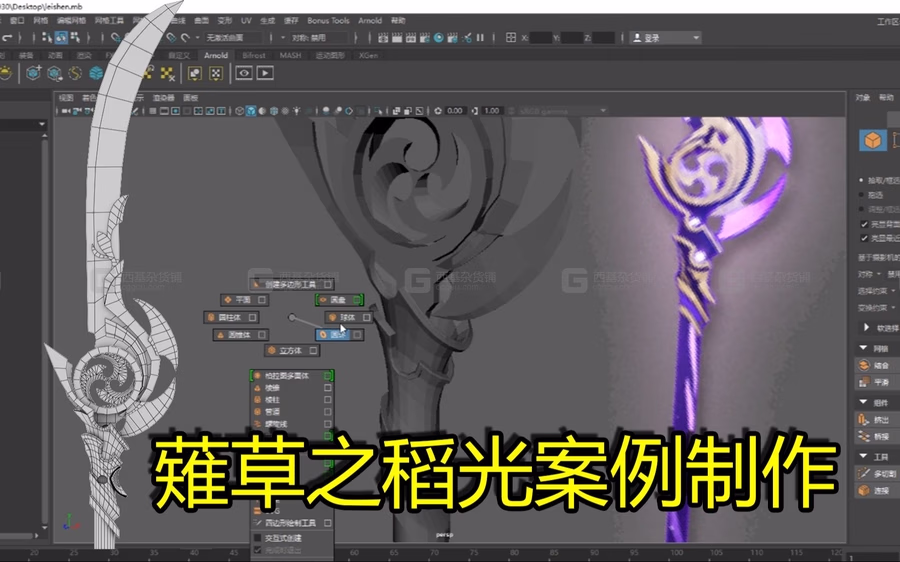Open option box for Pyramid (棱锥)
Image resolution: width=900 pixels, height=562 pixels.
(327, 388)
